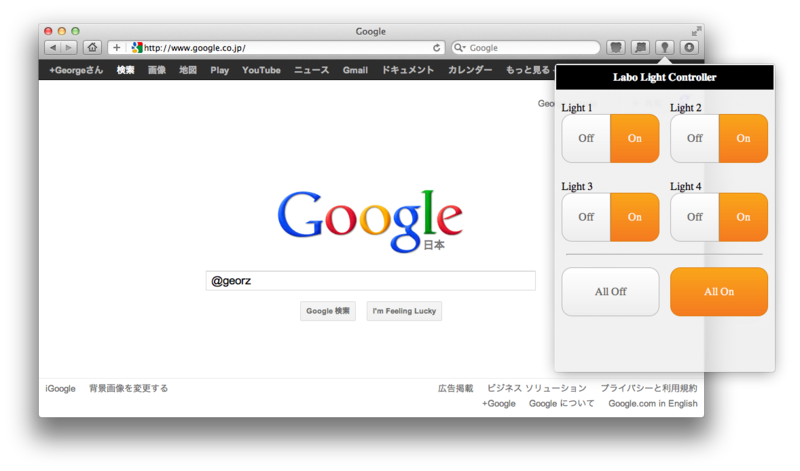
Task: Open 背景画像を変更する link
Action: [129, 388]
